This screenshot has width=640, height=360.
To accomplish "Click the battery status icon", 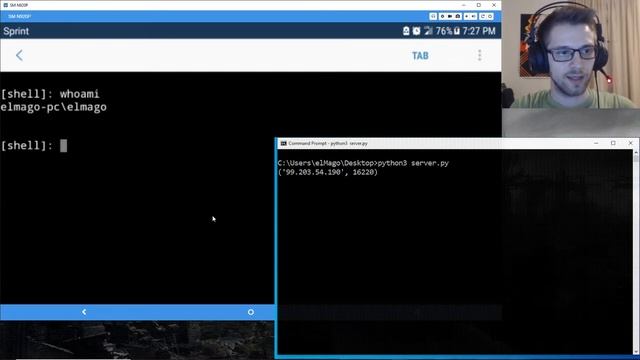I will tap(457, 31).
